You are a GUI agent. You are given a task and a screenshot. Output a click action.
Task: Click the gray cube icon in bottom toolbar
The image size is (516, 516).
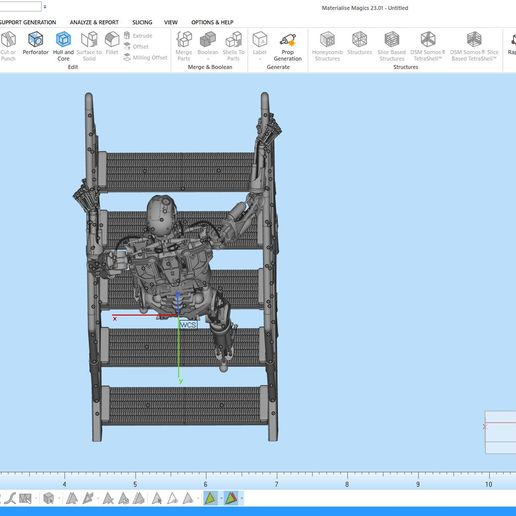tap(49, 498)
